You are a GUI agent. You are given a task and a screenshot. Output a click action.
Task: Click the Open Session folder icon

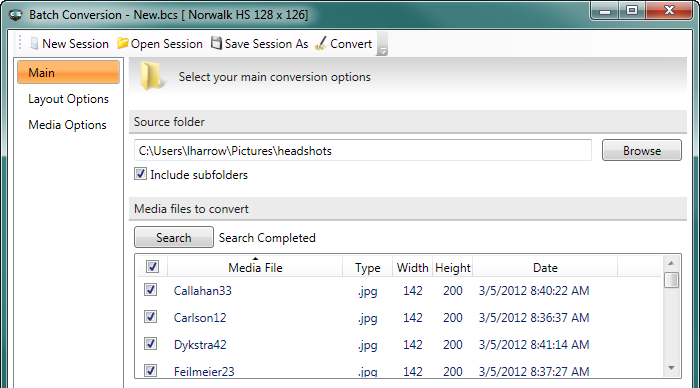pyautogui.click(x=123, y=43)
